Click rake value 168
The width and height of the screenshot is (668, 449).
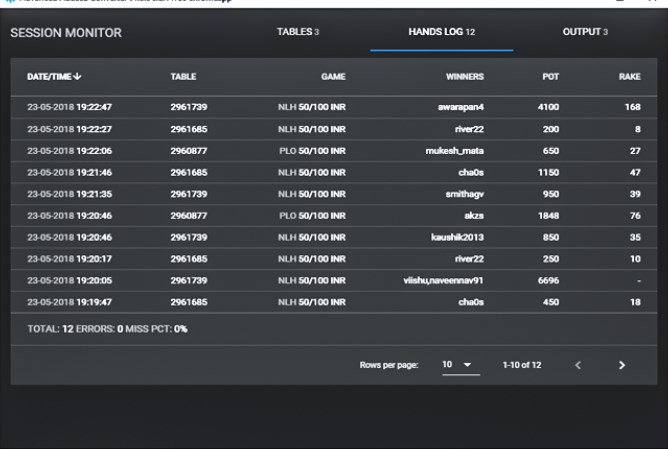point(633,107)
